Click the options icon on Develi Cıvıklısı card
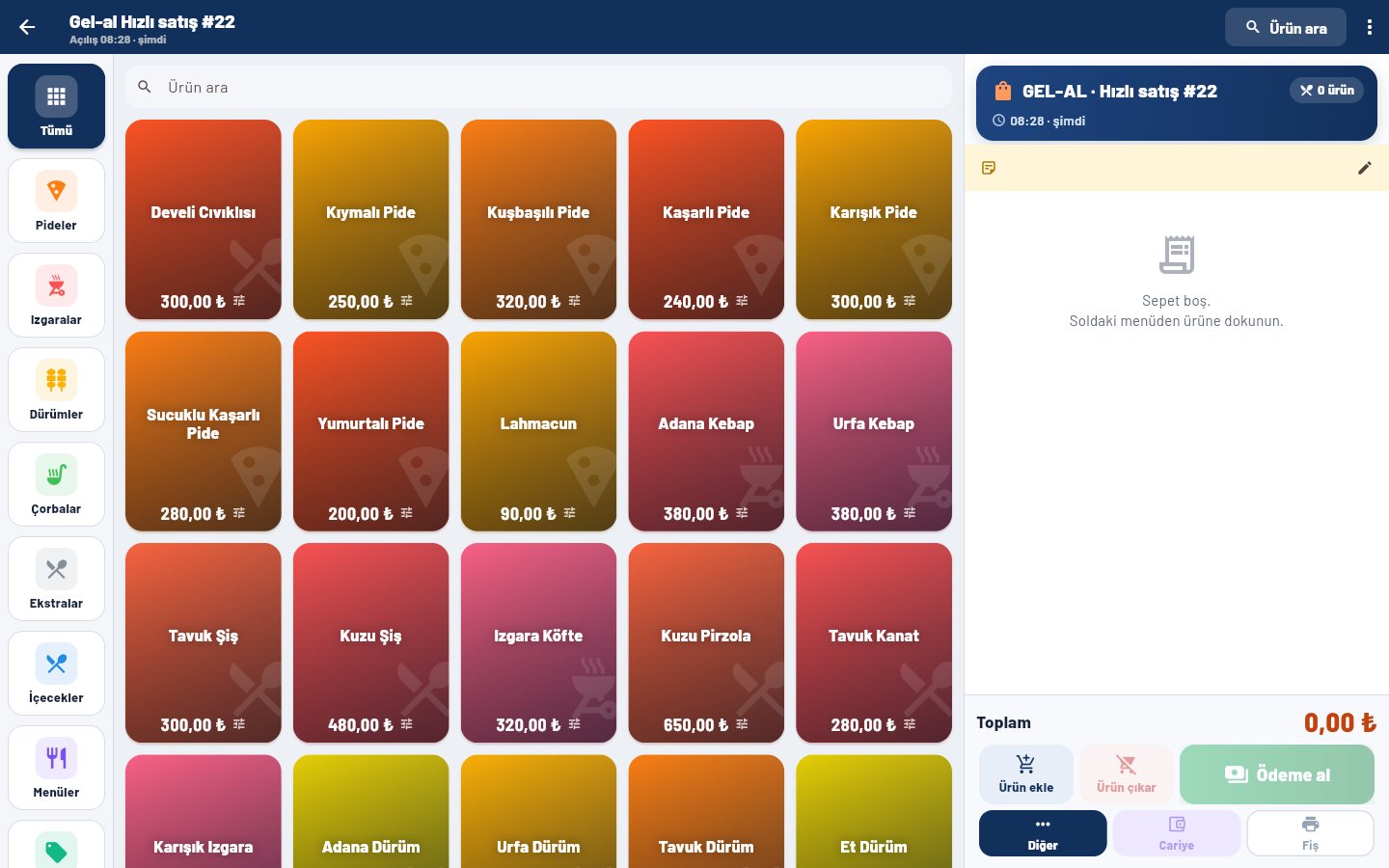 [x=239, y=301]
